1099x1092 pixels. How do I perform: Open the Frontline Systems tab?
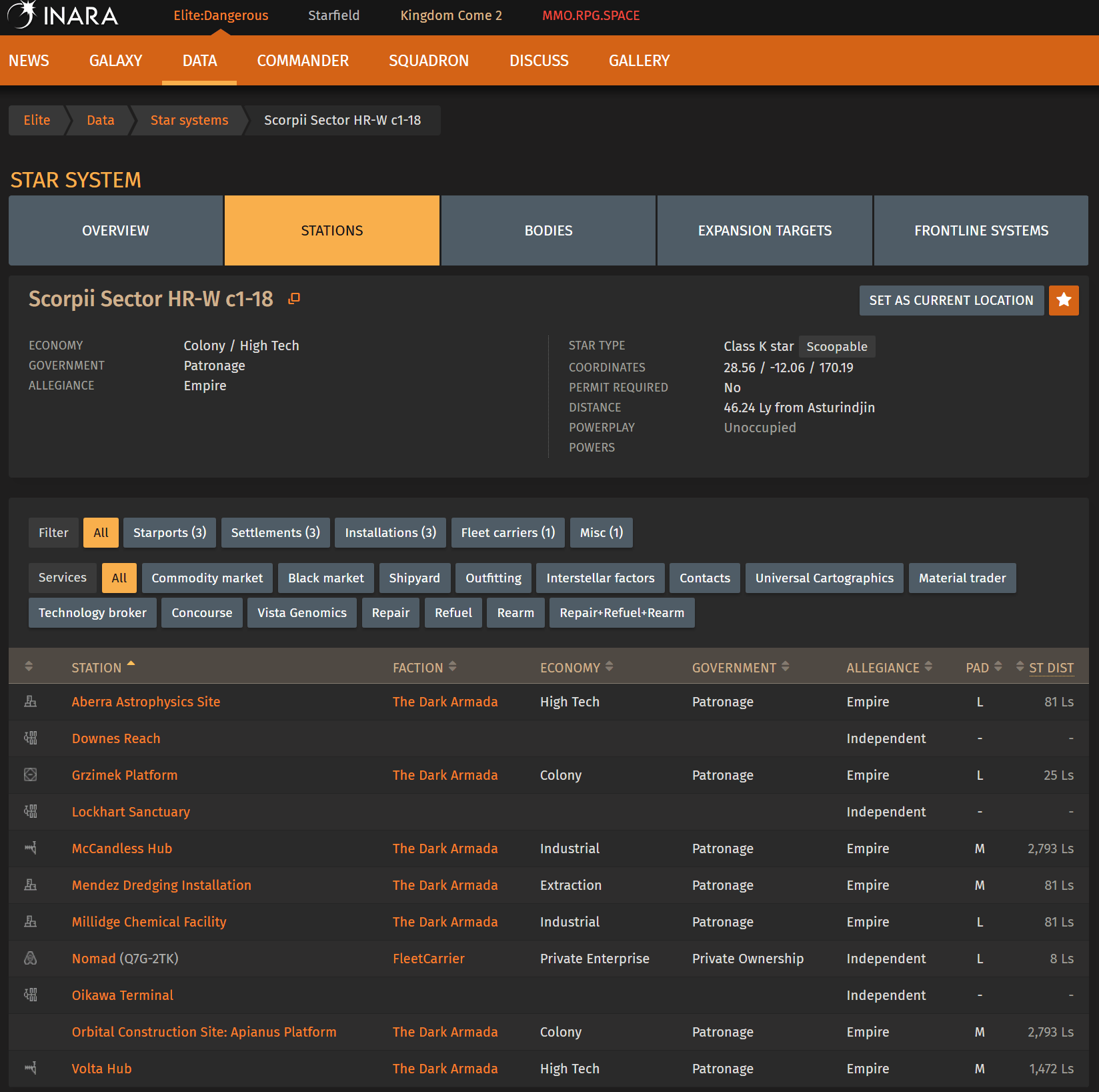click(981, 231)
